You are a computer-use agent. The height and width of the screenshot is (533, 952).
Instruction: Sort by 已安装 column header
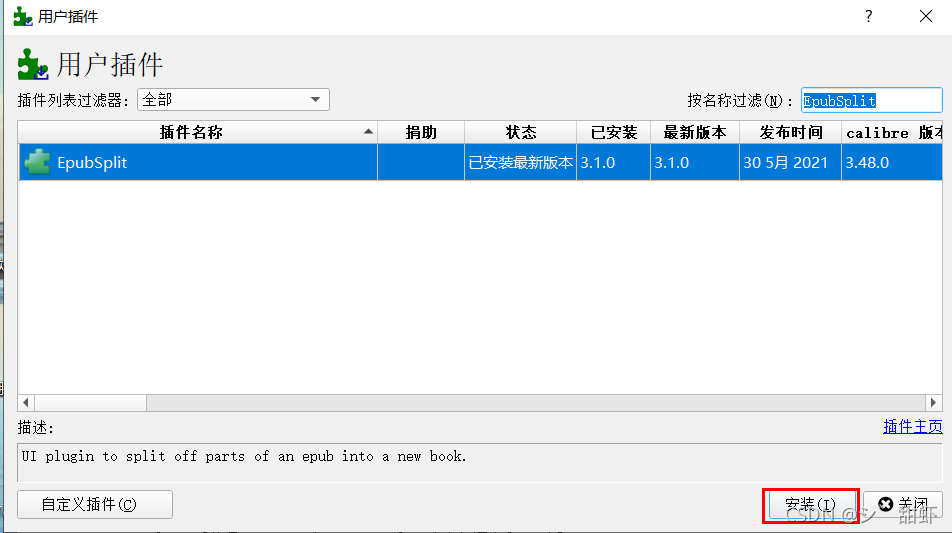[613, 132]
